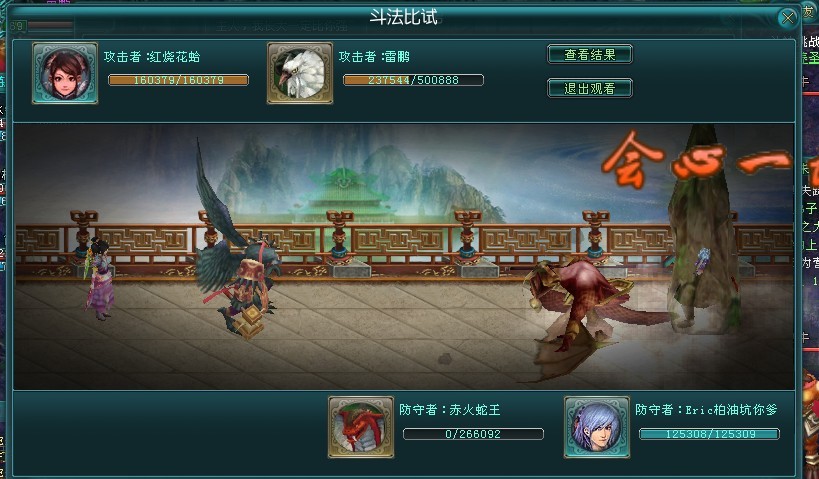Click 查看结果 to view results
Screen dimensions: 819x479
pos(590,54)
